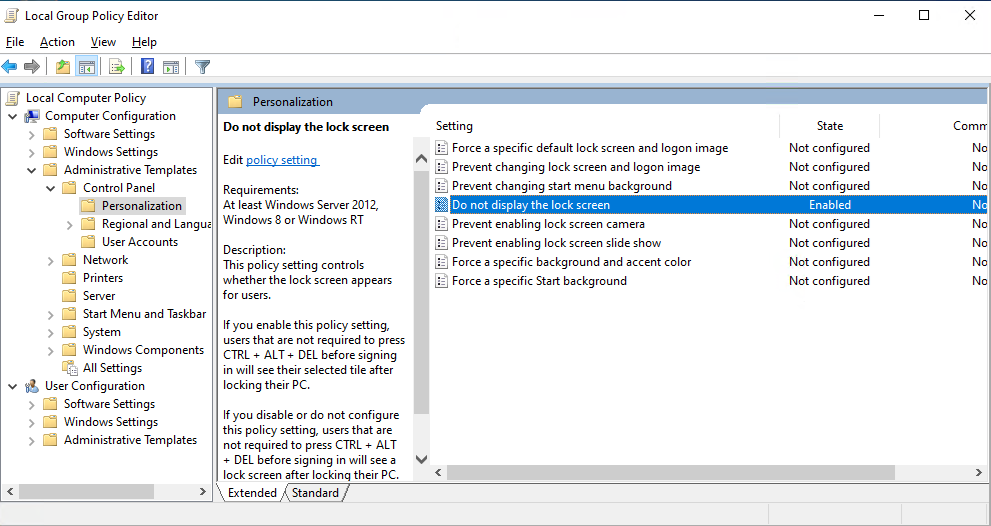Viewport: 991px width, 526px height.
Task: Select Force a specific default lock screen and logon image
Action: [590, 148]
